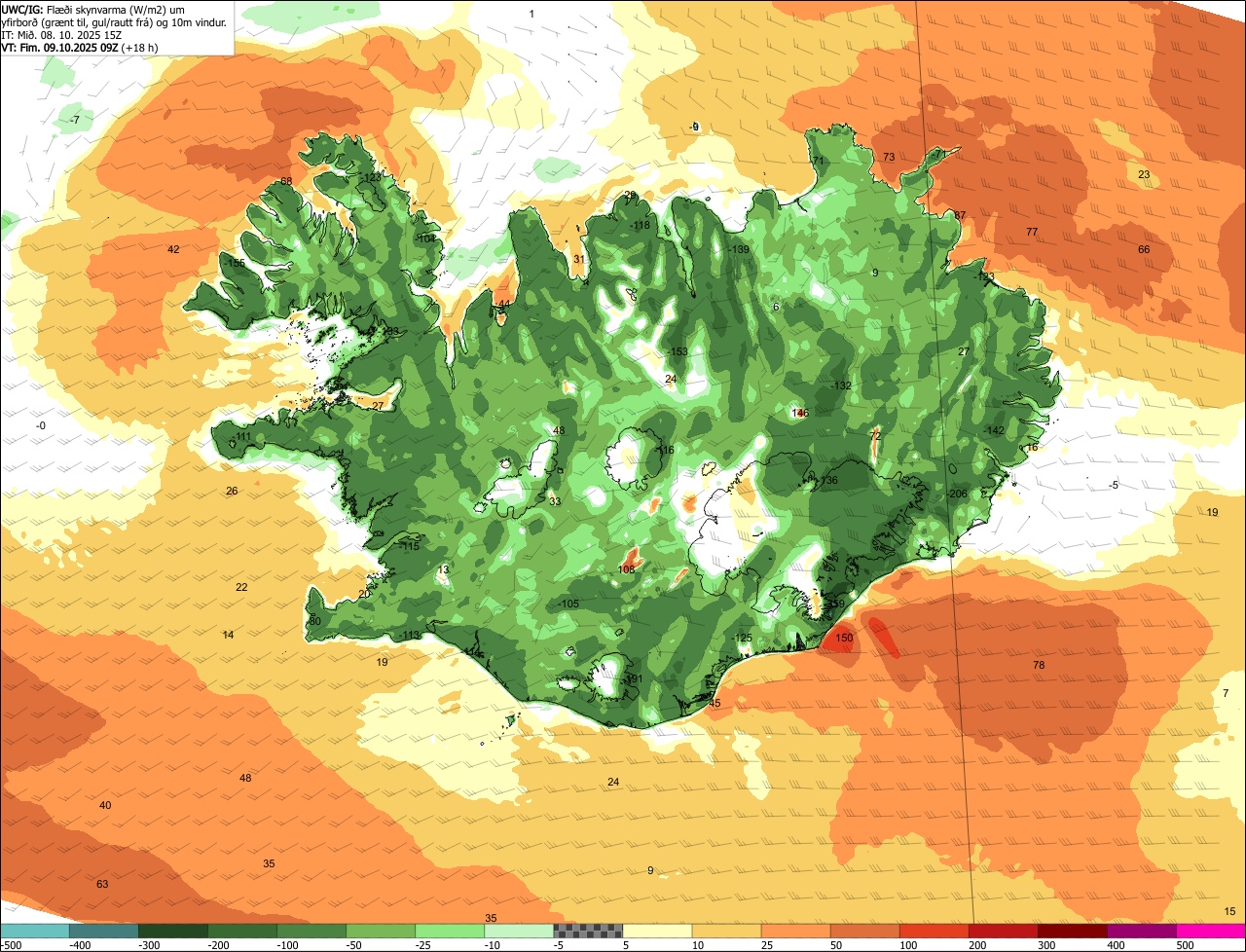Click the '111' value on the map
Screen dimensions: 1246x952
click(x=242, y=437)
